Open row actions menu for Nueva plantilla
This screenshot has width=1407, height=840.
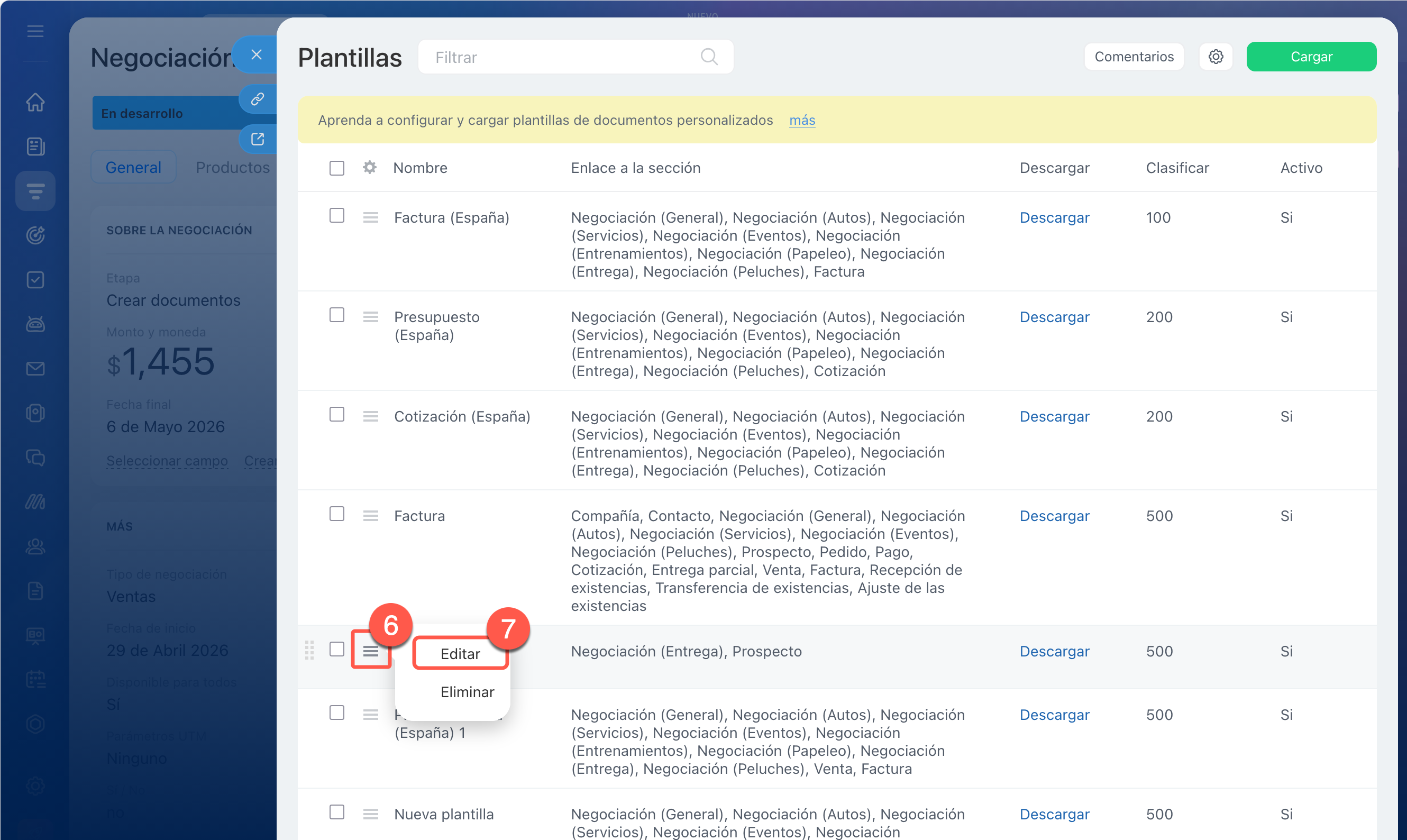coord(371,814)
